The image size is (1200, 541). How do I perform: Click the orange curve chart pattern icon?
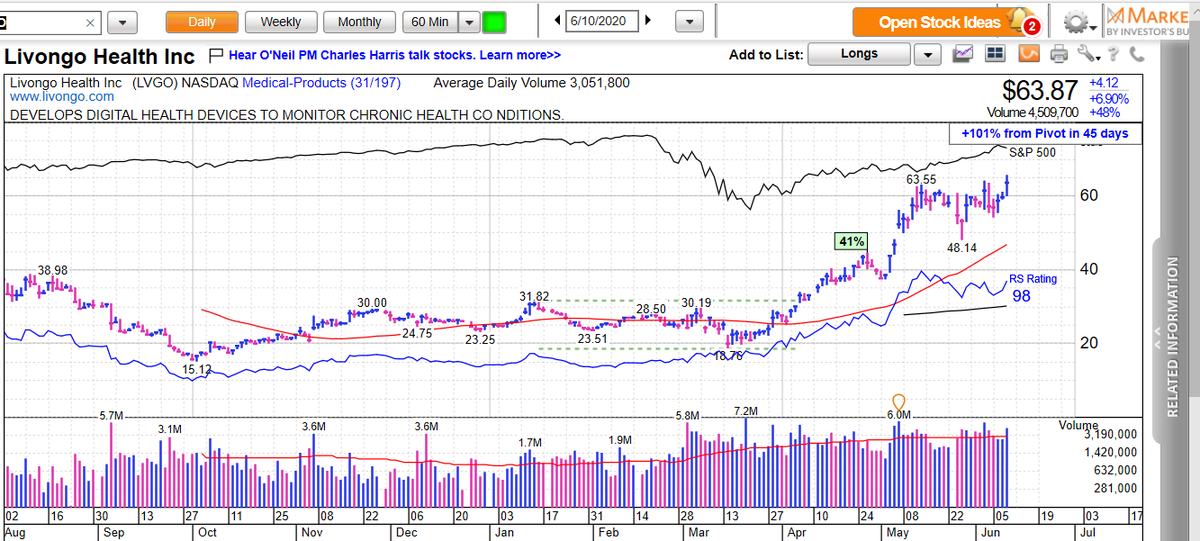(1029, 54)
